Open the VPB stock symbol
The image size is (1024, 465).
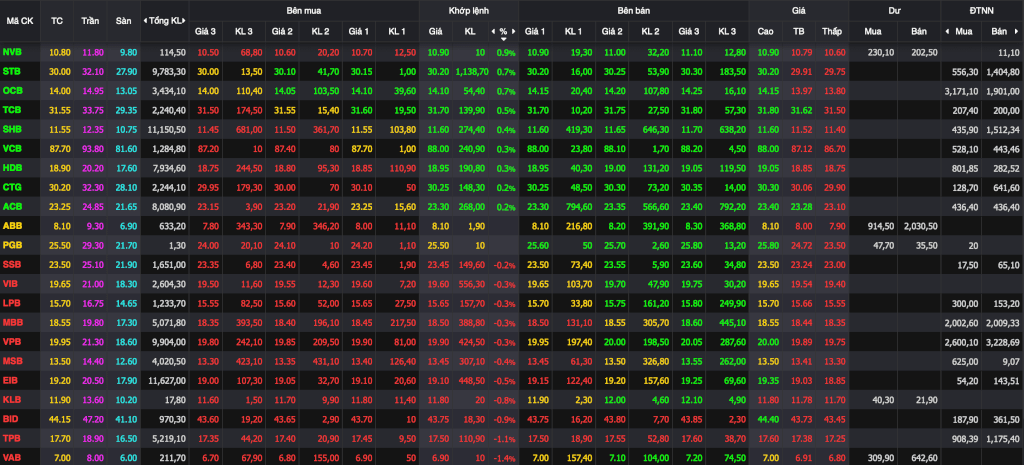pos(12,344)
